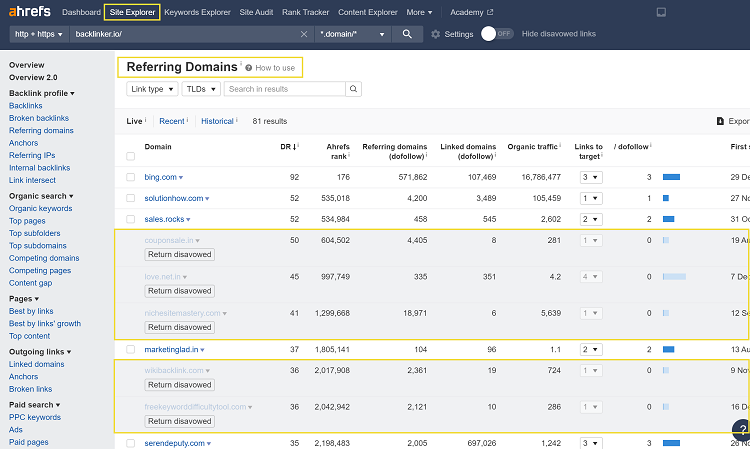
Task: Open Rank Tracker in top navigation
Action: tap(305, 12)
